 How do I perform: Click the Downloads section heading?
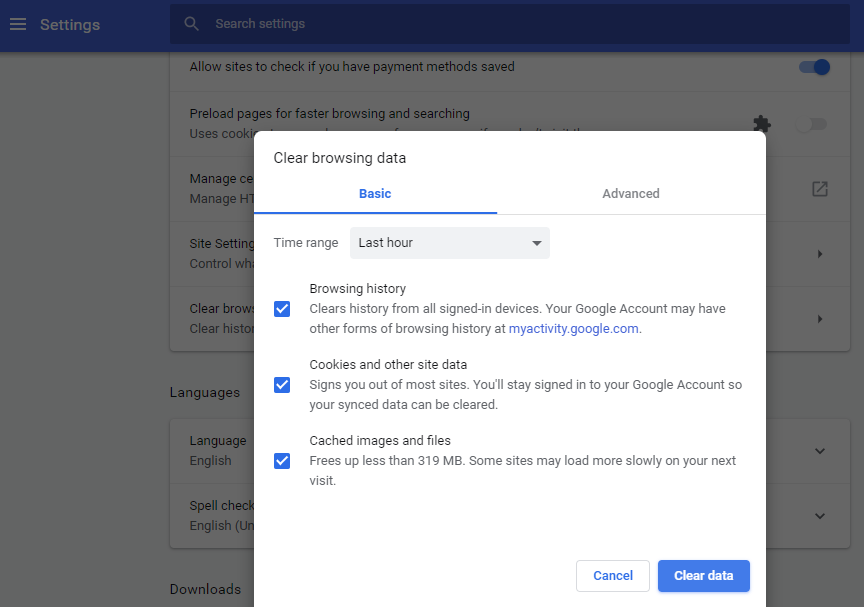(x=206, y=589)
